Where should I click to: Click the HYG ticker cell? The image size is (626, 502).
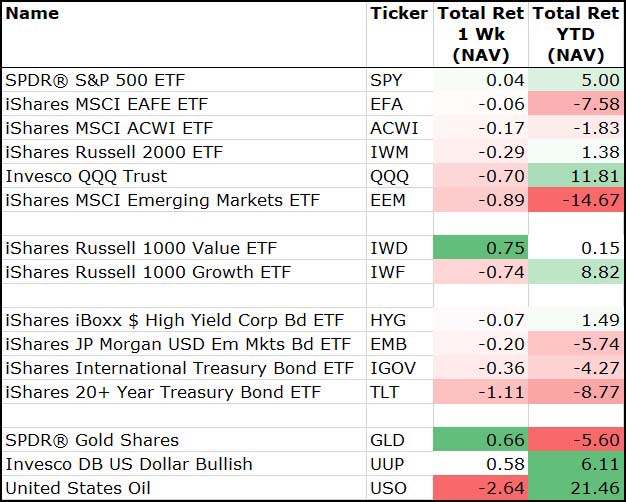pyautogui.click(x=387, y=320)
